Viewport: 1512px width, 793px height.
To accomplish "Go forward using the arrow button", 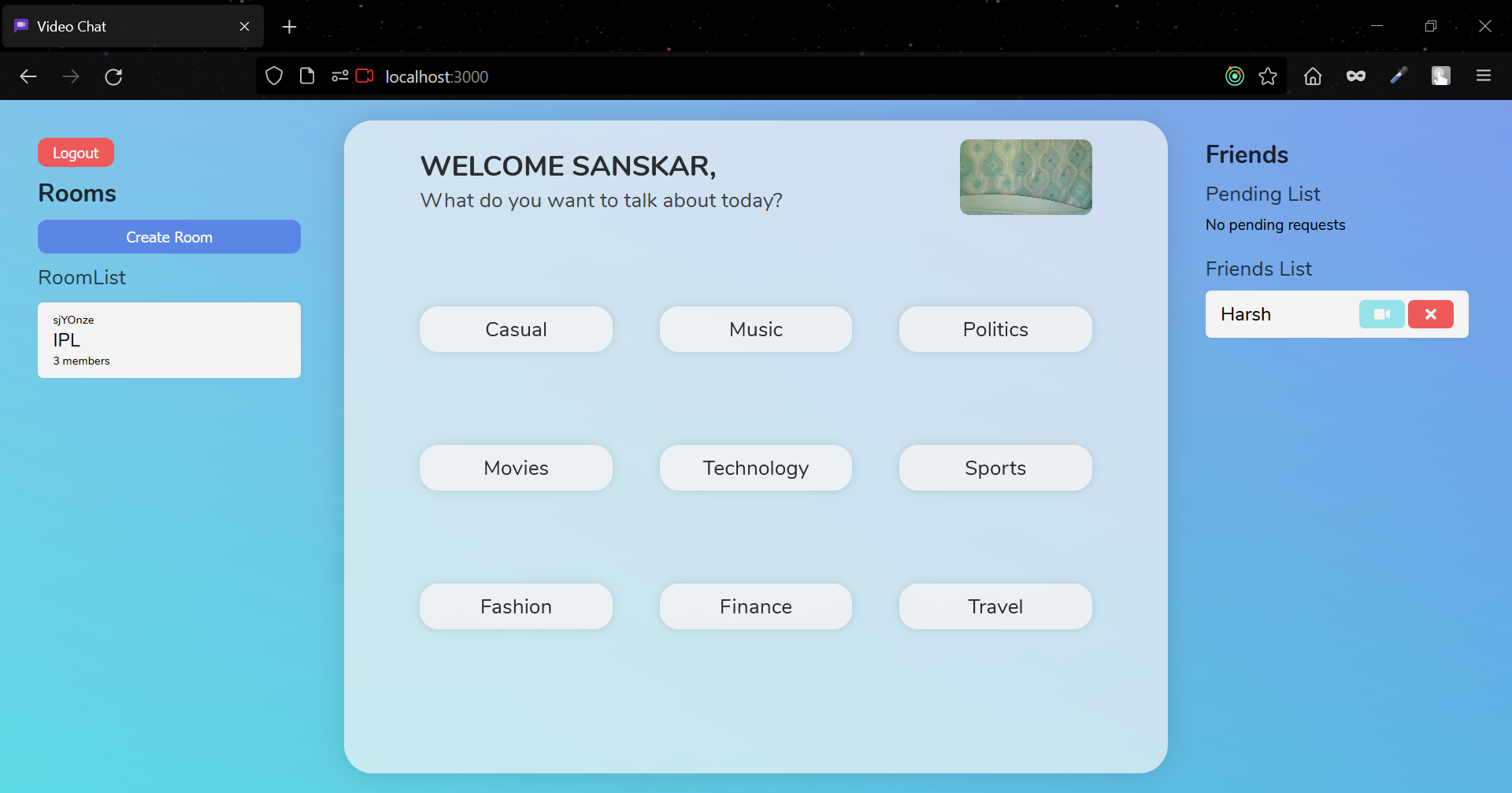I will [x=71, y=76].
